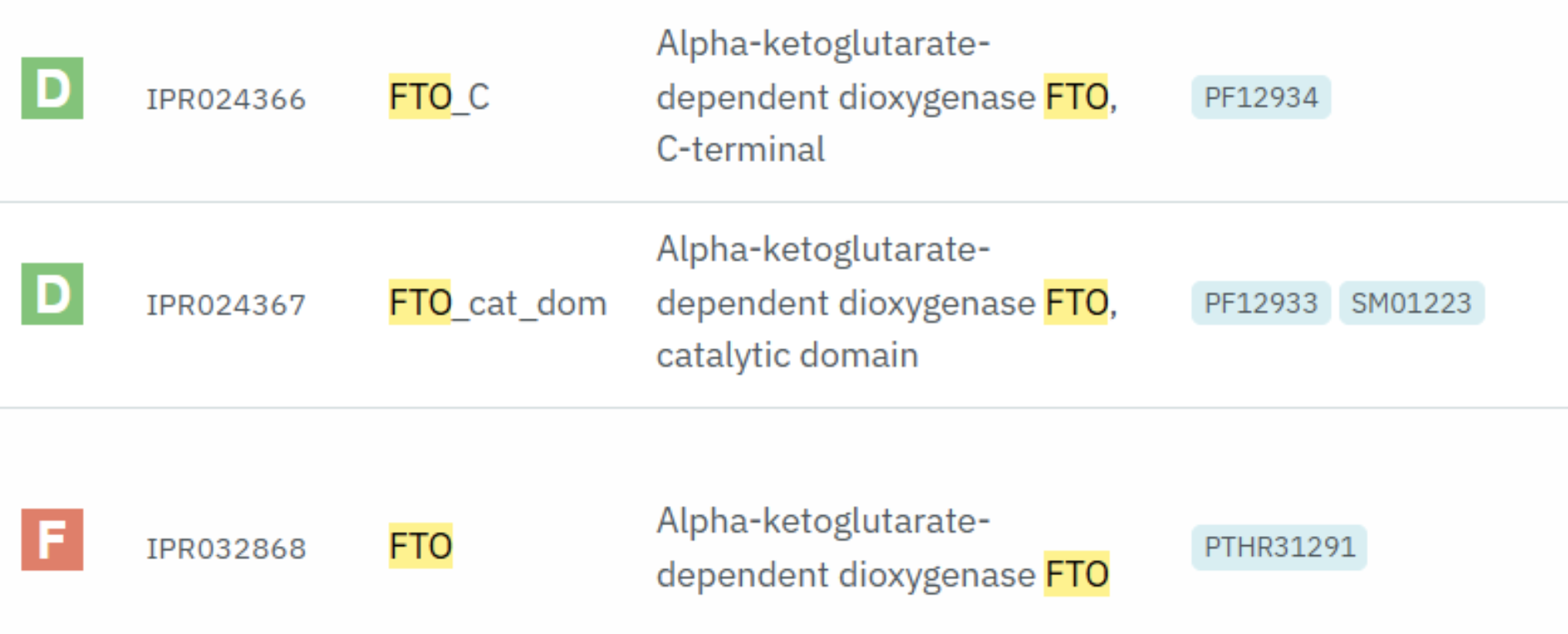The image size is (1568, 634).
Task: Open accession IPR024366
Action: (226, 100)
